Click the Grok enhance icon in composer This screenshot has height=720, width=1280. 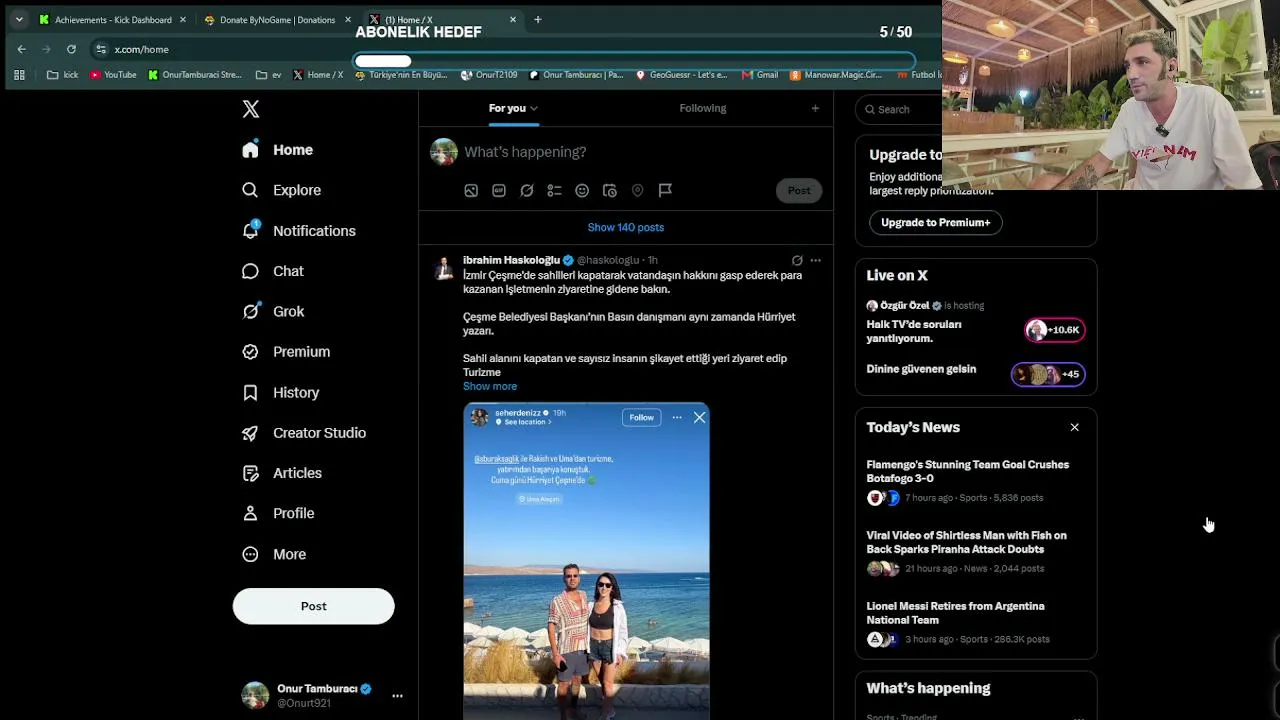point(527,191)
